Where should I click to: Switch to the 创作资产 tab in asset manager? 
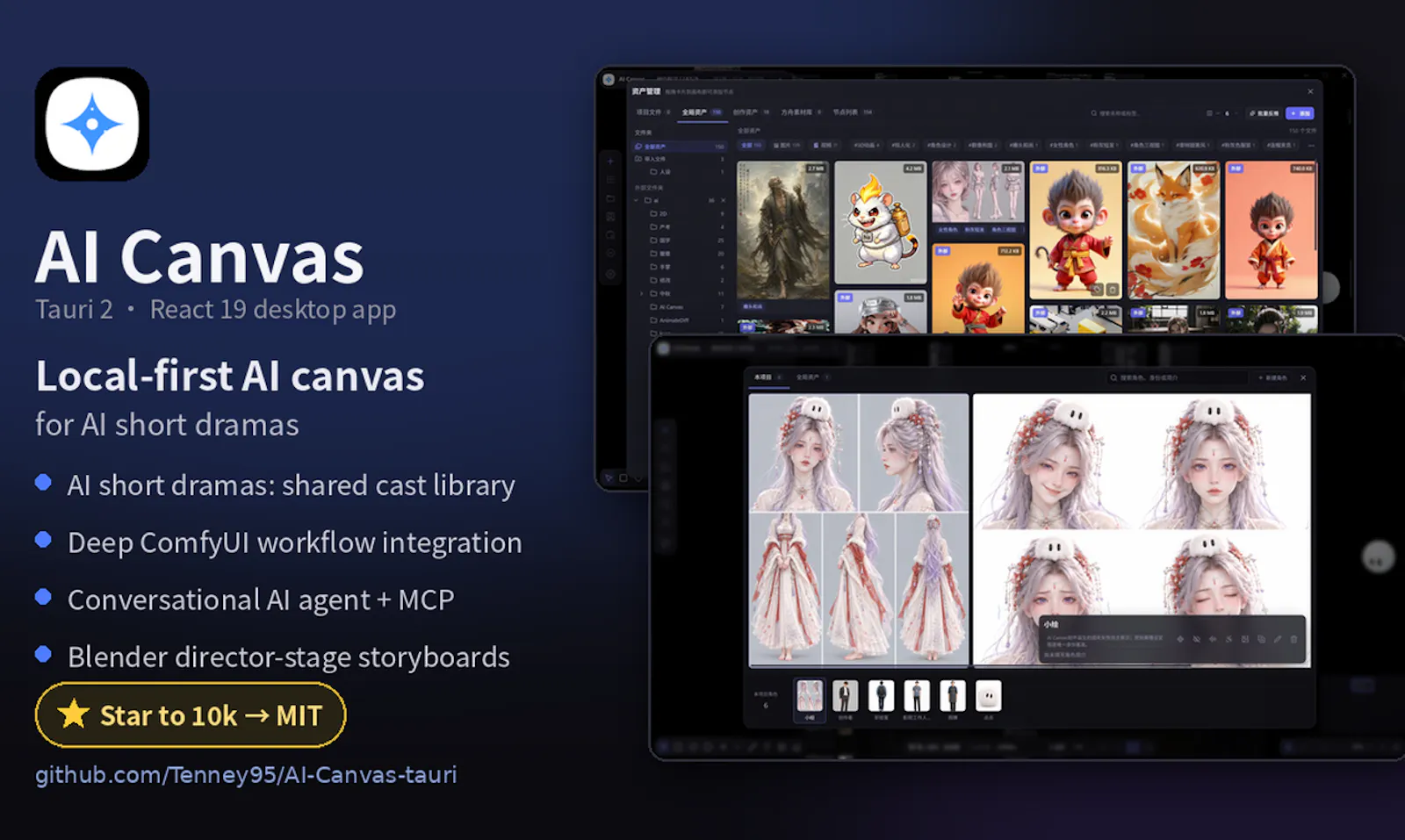click(x=751, y=112)
